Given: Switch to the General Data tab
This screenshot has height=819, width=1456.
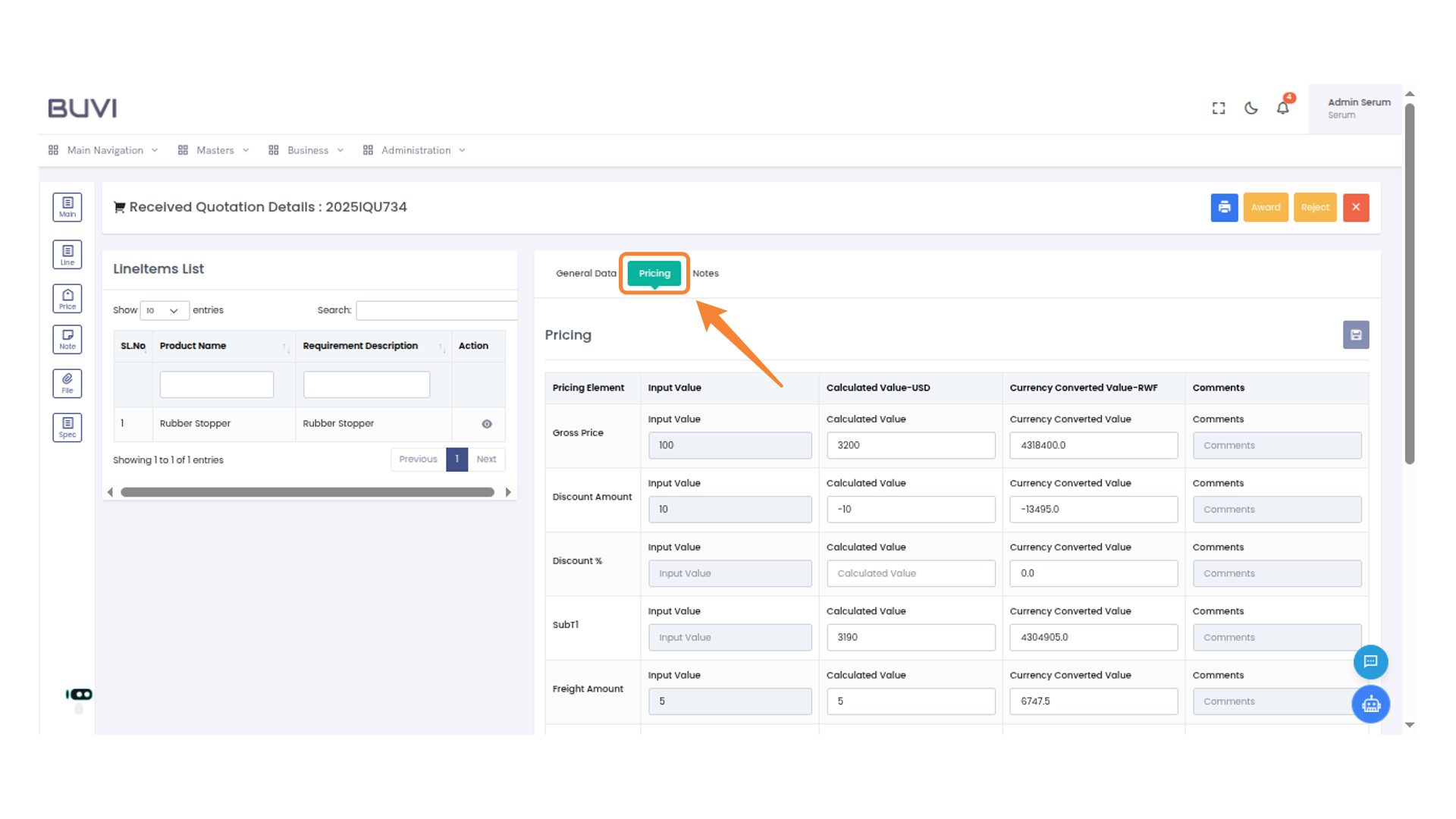Looking at the screenshot, I should click(585, 273).
